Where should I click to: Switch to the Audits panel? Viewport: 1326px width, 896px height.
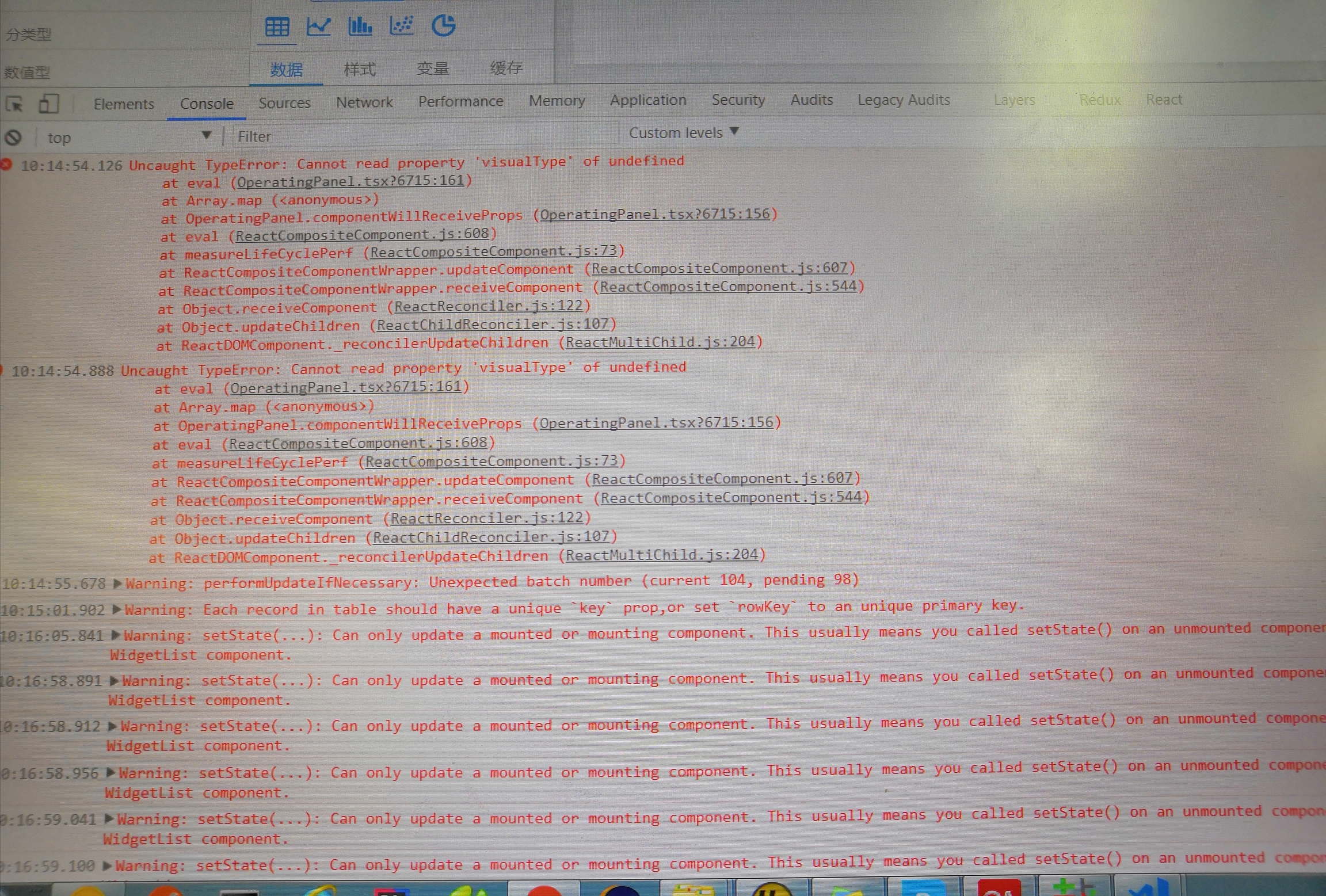coord(811,100)
